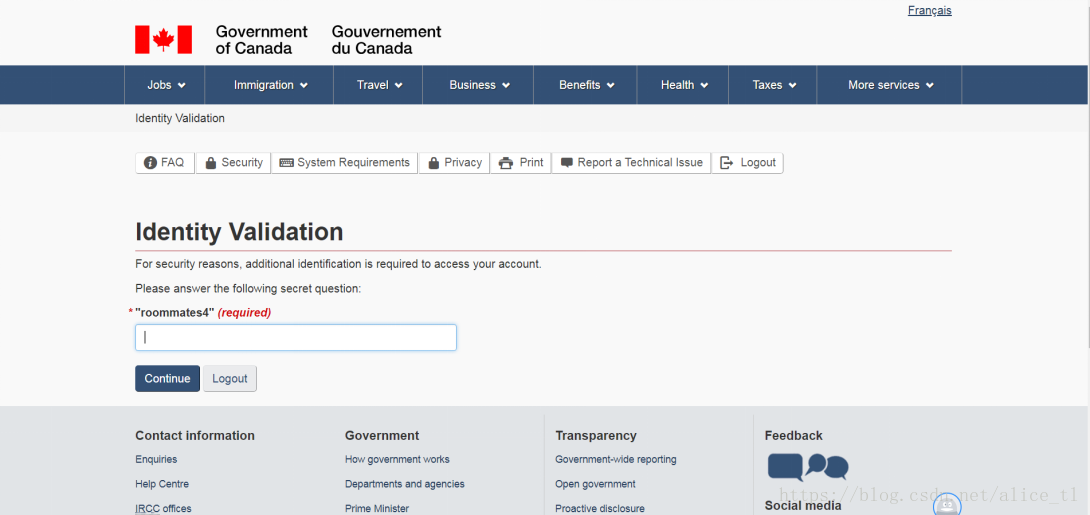1090x515 pixels.
Task: Select the Print toolbar label
Action: tap(531, 163)
